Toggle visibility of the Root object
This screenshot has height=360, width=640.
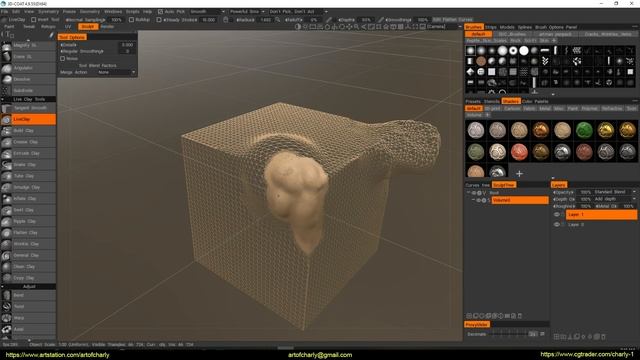474,193
